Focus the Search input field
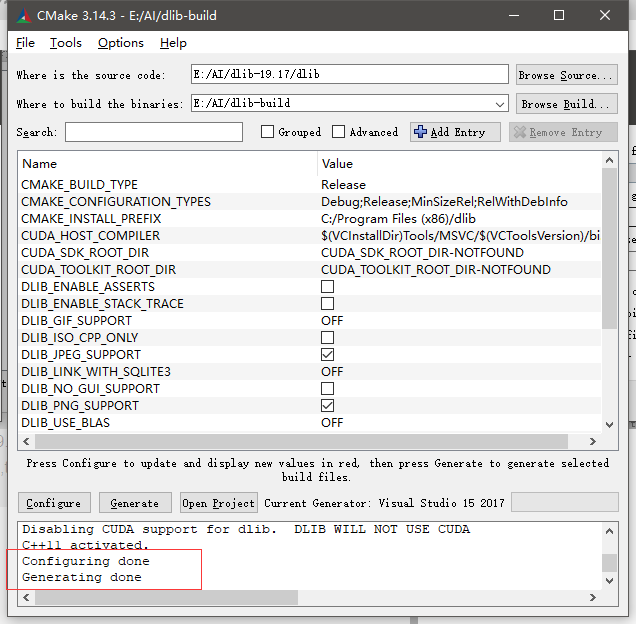 (154, 132)
